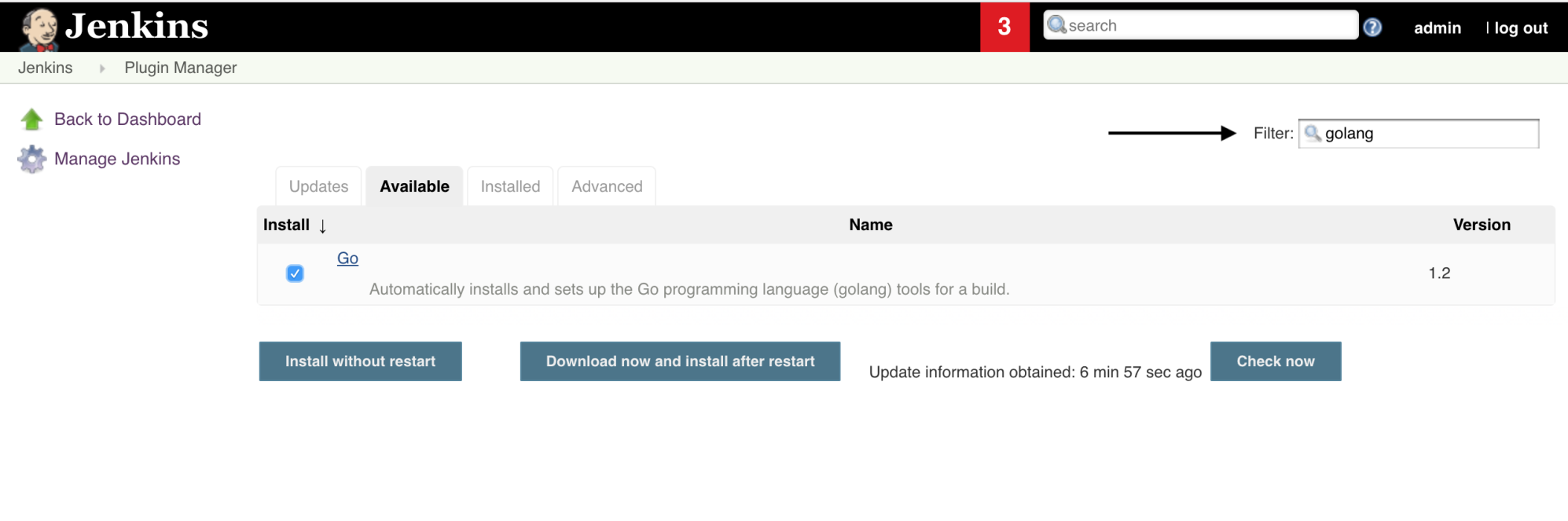Sort by the Name column header
This screenshot has height=521, width=1568.
[x=871, y=225]
